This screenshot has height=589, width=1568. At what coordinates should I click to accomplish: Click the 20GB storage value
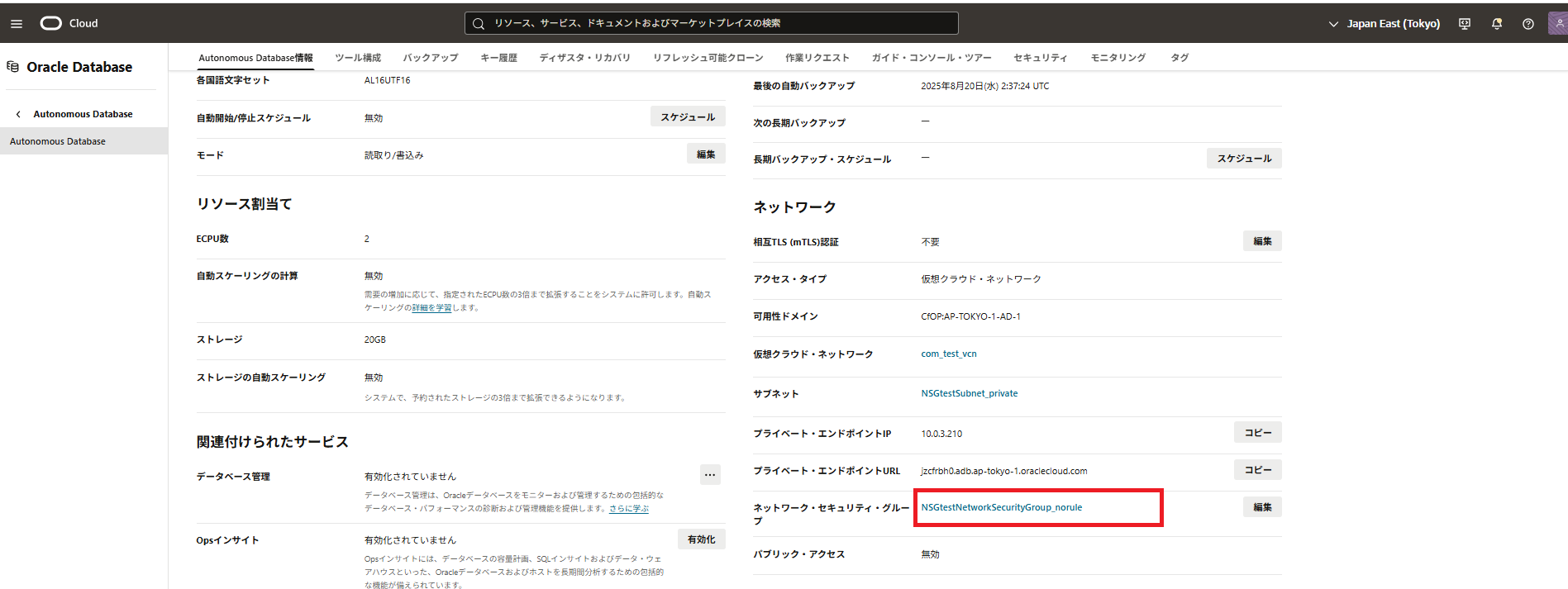(x=375, y=340)
